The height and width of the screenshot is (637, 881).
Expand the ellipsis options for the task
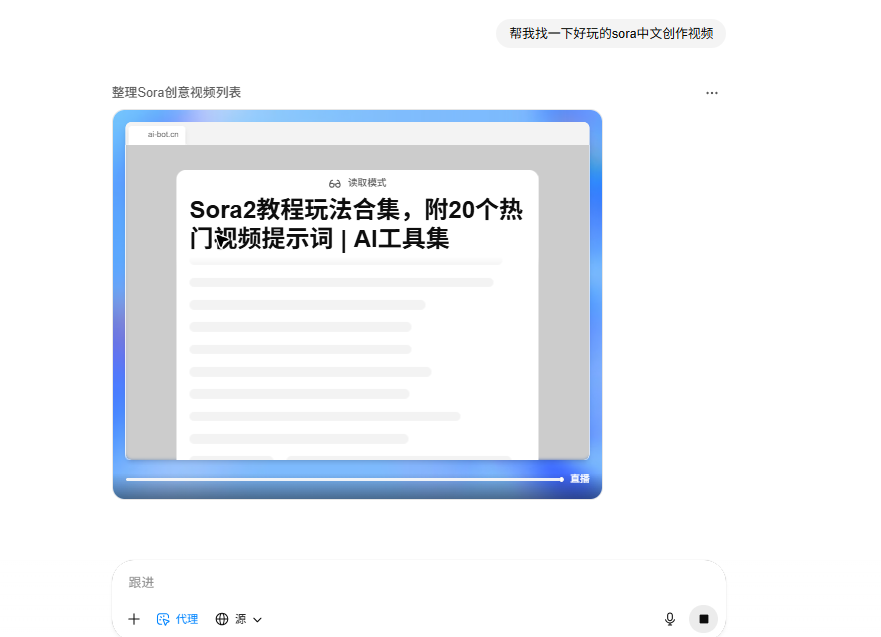click(712, 92)
